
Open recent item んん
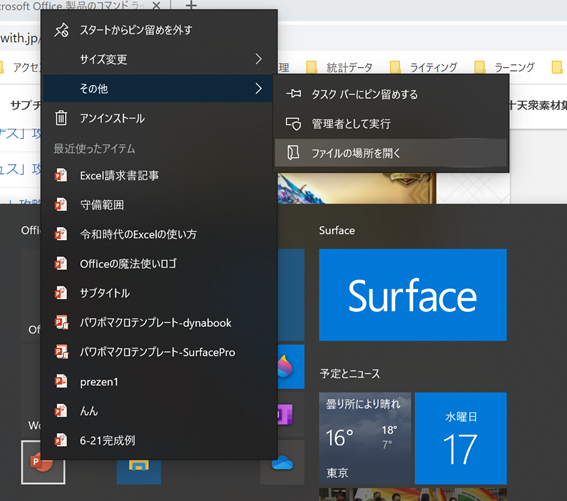(x=159, y=411)
